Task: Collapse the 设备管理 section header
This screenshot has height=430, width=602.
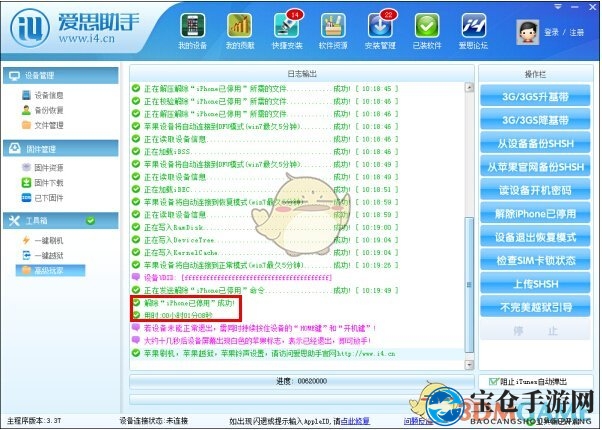Action: coord(61,76)
